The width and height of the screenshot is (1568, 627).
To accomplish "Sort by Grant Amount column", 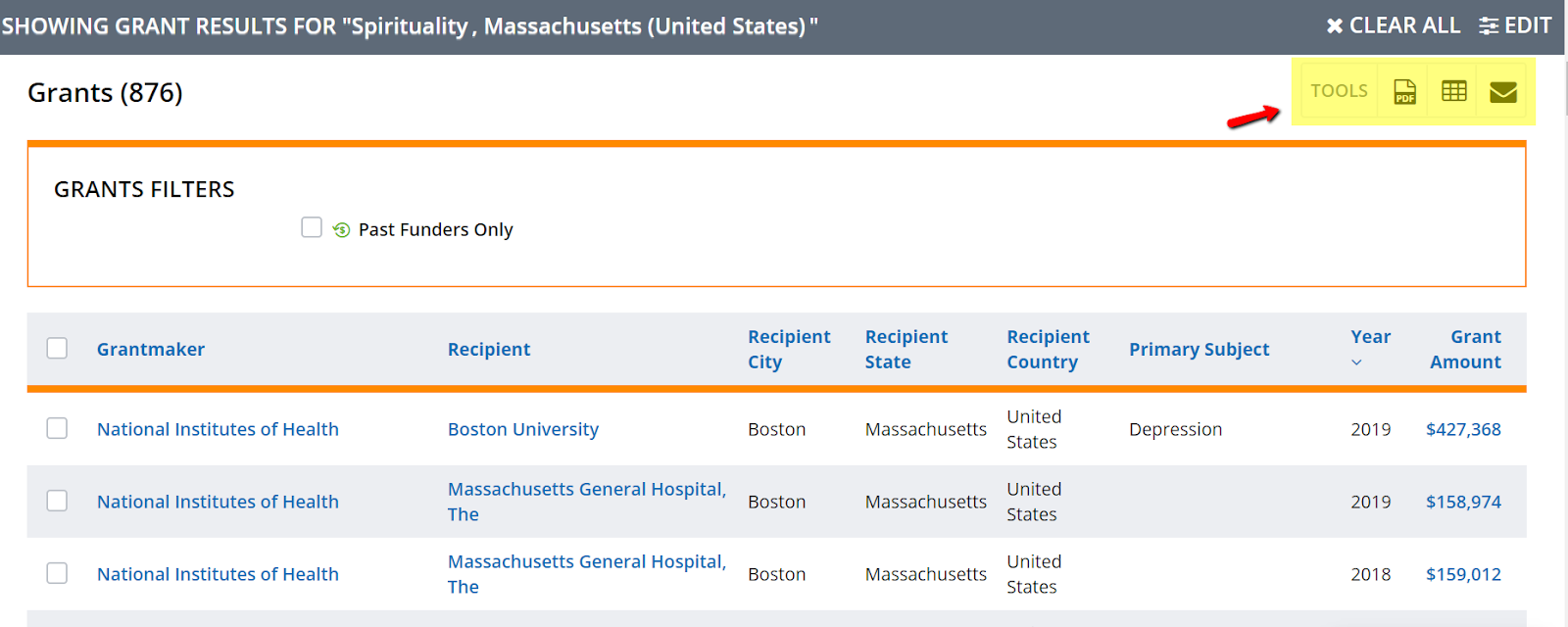I will tap(1465, 349).
